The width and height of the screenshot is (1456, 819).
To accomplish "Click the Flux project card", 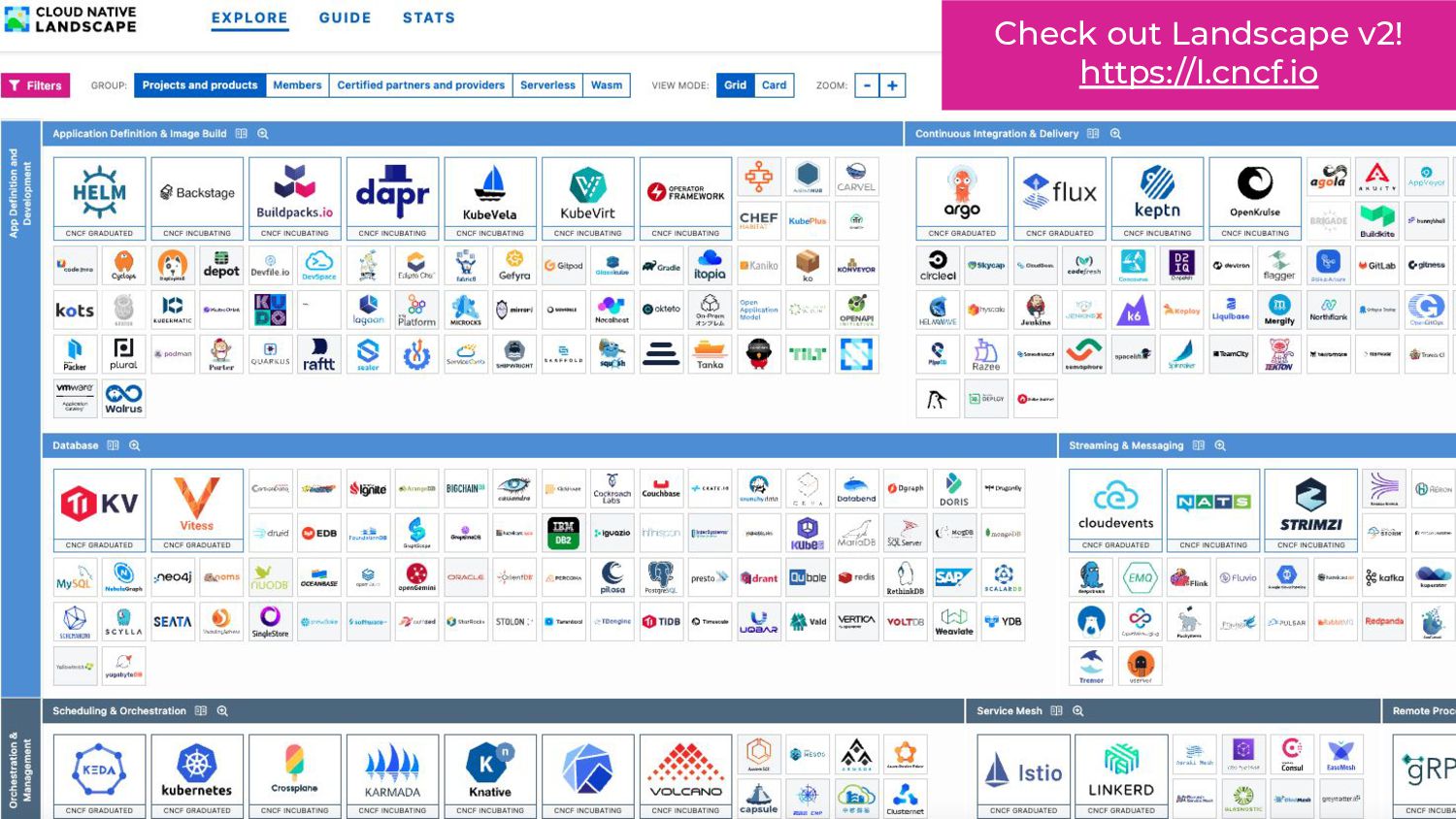I will tap(1060, 198).
